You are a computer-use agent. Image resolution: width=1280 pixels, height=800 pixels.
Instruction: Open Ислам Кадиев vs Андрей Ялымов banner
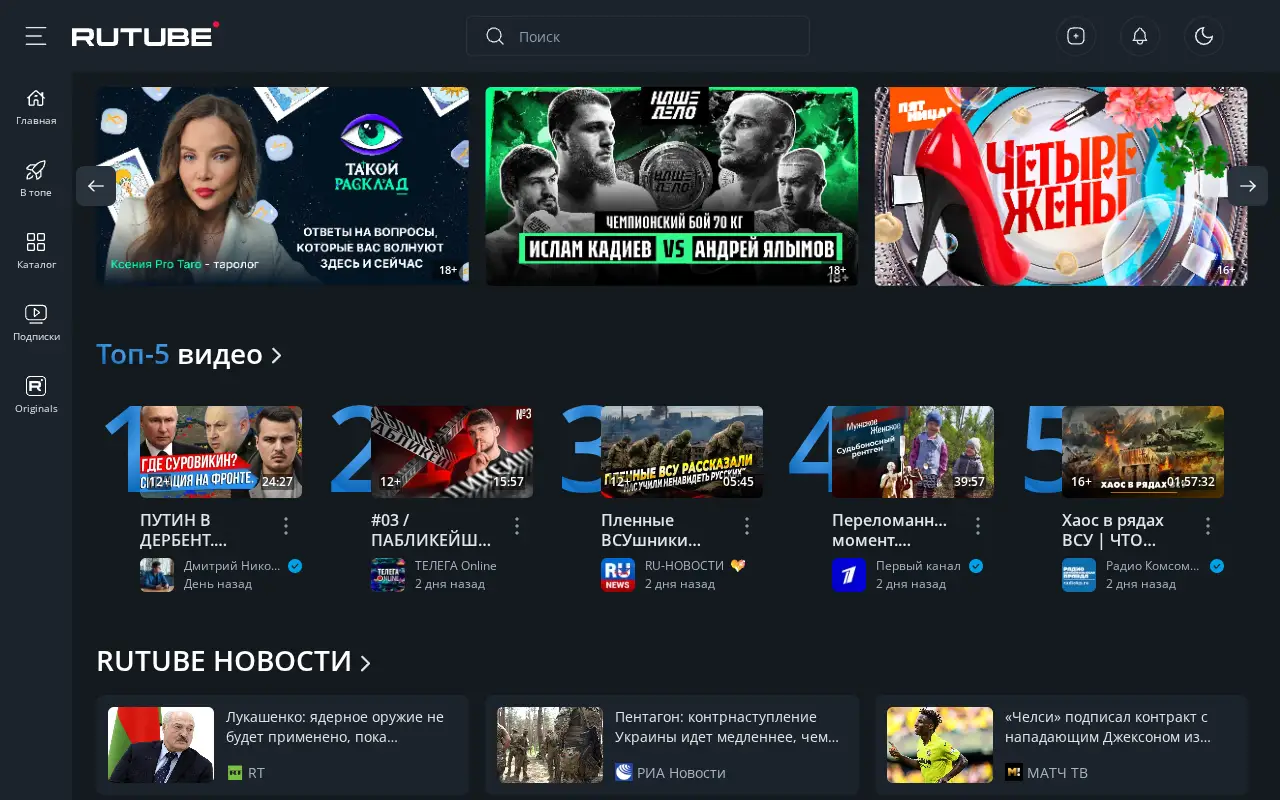tap(672, 186)
